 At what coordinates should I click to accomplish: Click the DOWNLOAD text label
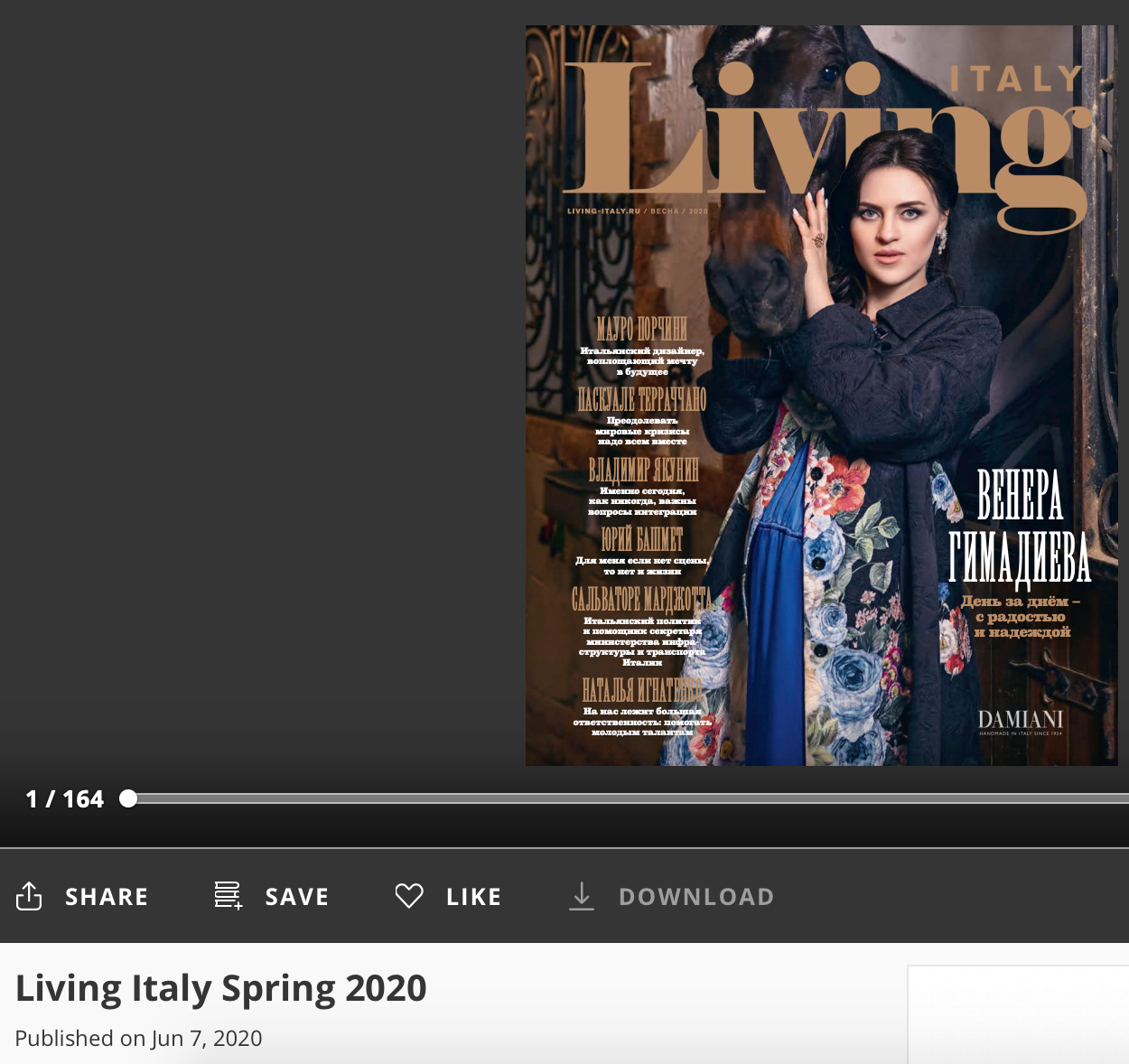[696, 897]
